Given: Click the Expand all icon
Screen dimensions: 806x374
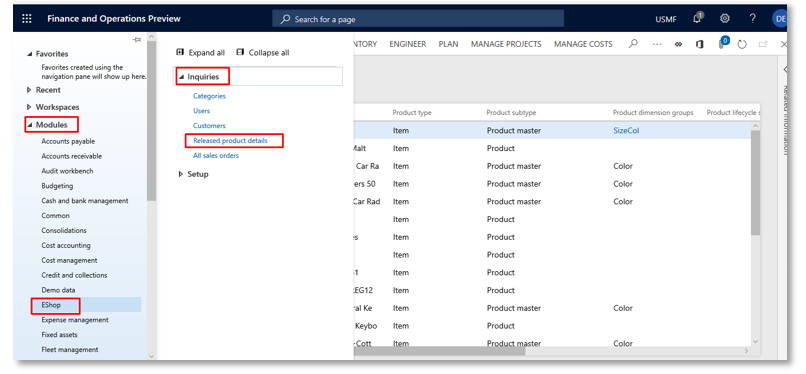Looking at the screenshot, I should 180,52.
